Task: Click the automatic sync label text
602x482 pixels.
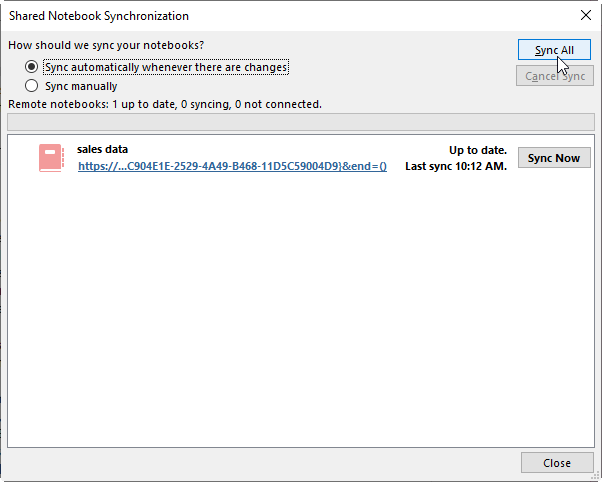Action: coord(166,67)
